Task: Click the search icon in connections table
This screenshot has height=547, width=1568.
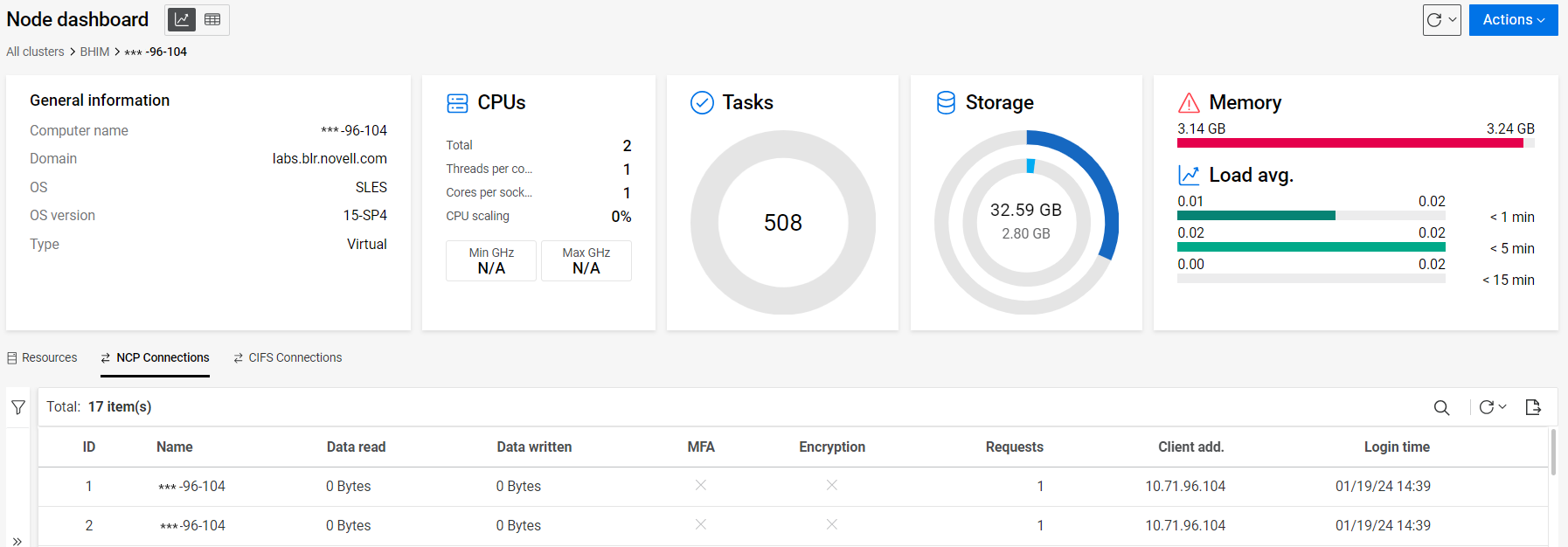Action: 1441,407
